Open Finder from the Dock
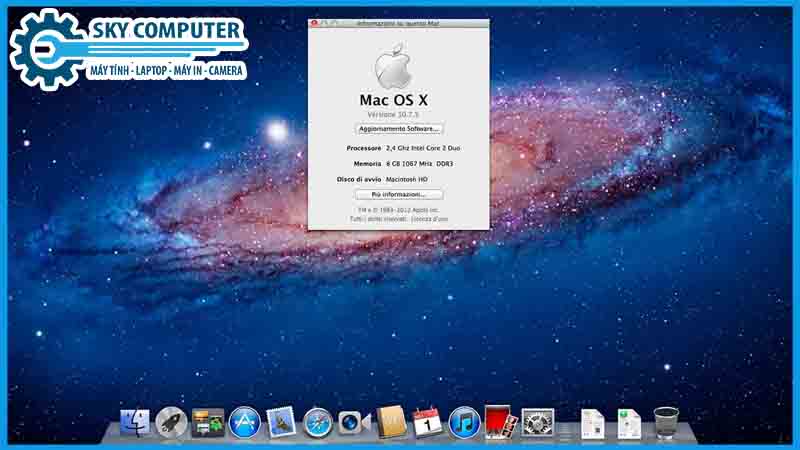Image resolution: width=800 pixels, height=450 pixels. (135, 422)
